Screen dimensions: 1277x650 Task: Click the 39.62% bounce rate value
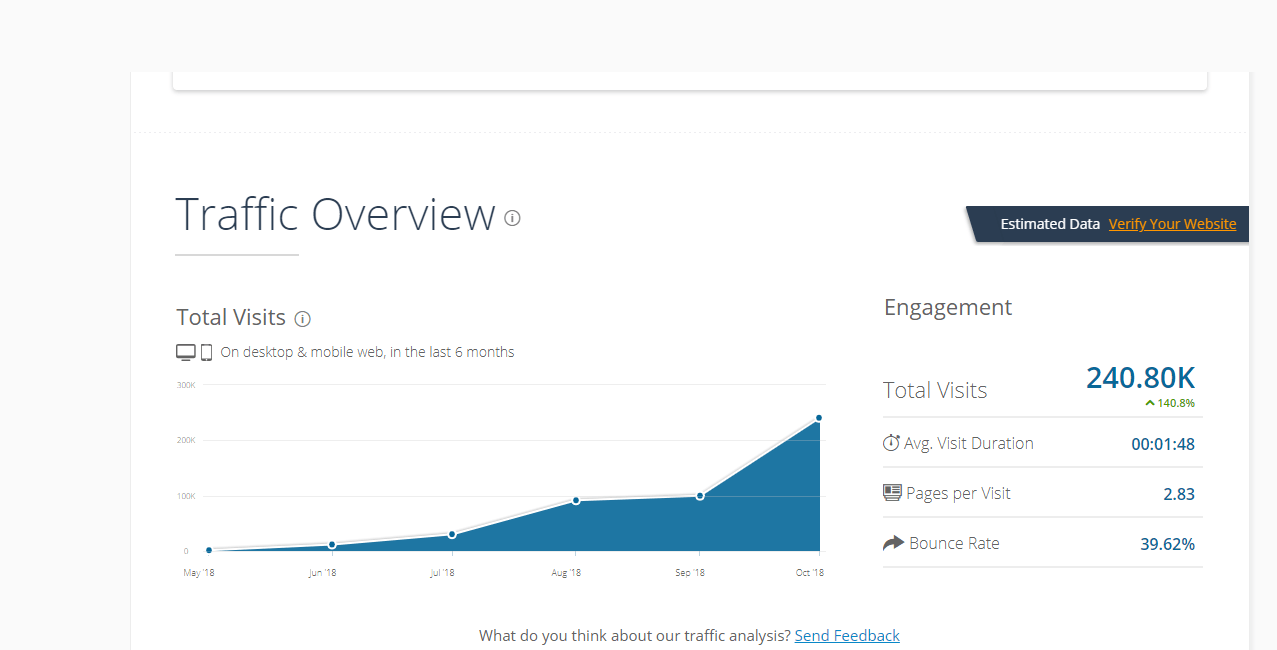(x=1167, y=544)
